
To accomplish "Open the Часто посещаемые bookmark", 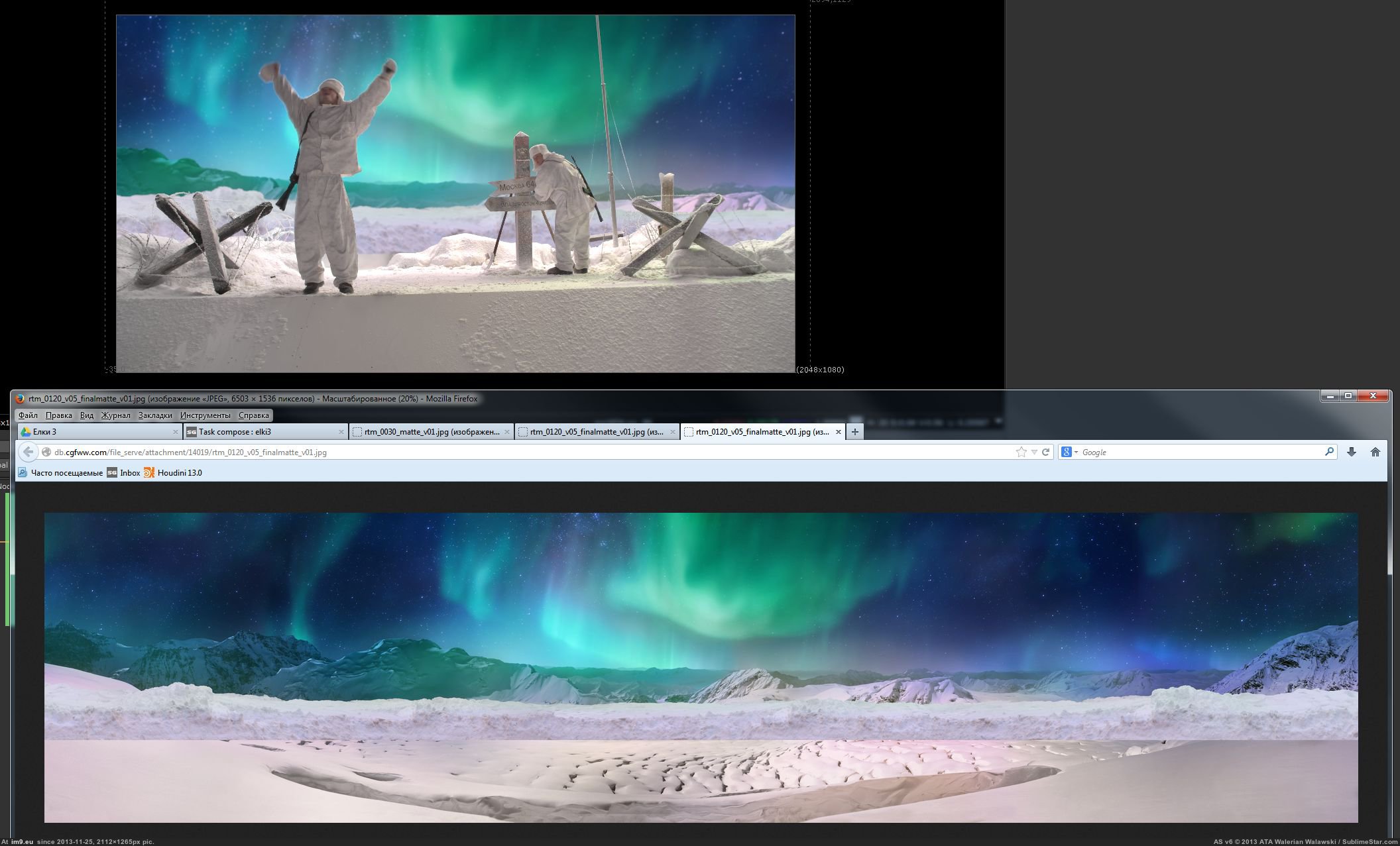I will click(x=60, y=472).
